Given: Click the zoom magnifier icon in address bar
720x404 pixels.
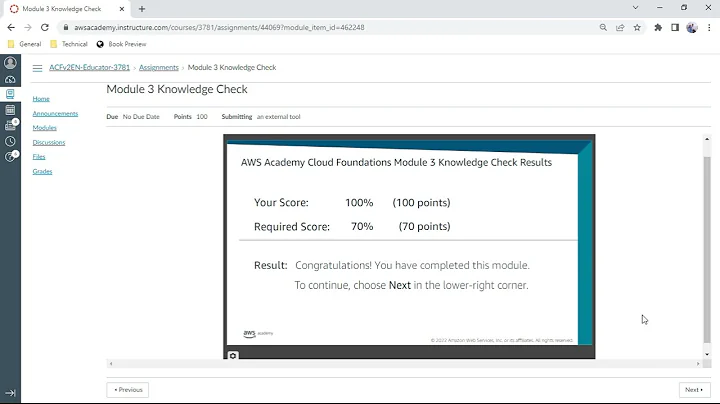Looking at the screenshot, I should [x=603, y=28].
